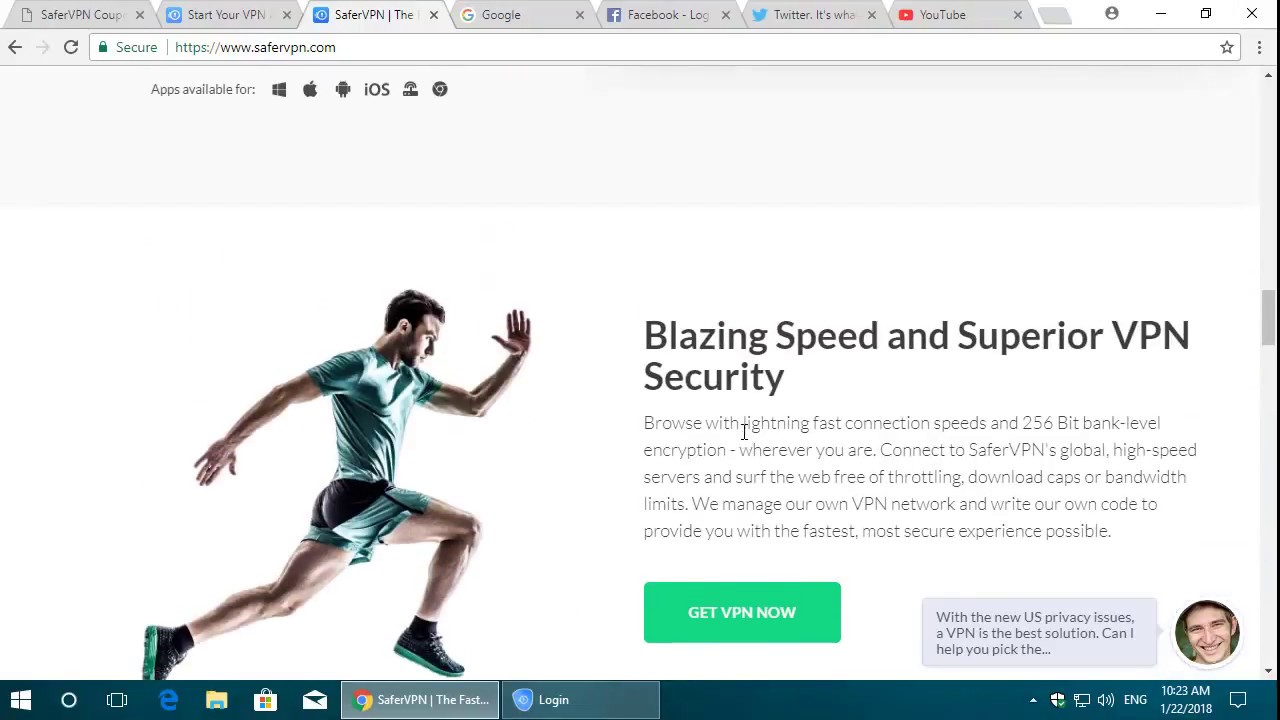
Task: Launch Microsoft Edge from the taskbar
Action: tap(168, 700)
